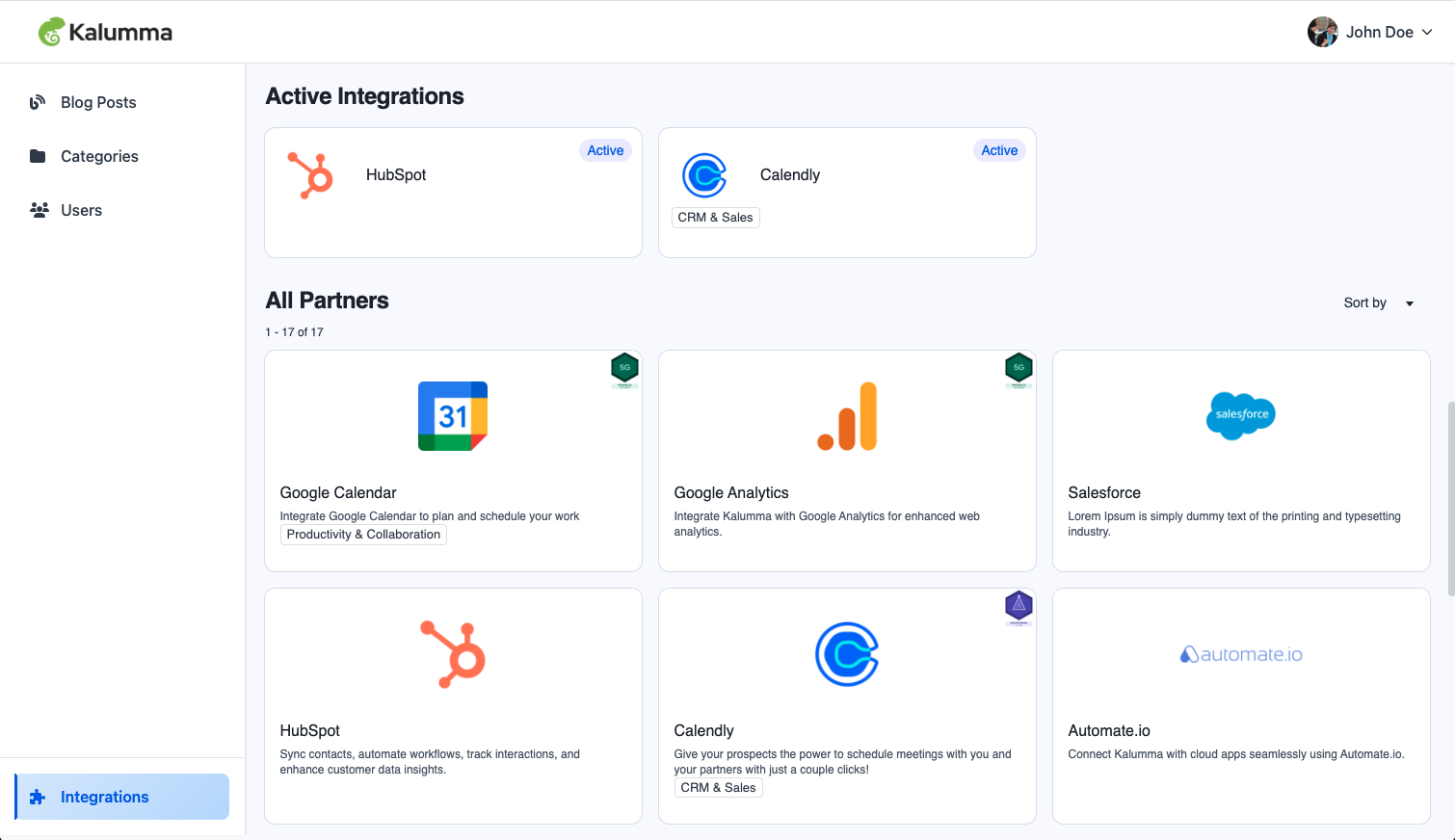This screenshot has height=840, width=1455.
Task: Open the active Calendly integration name
Action: tap(790, 174)
